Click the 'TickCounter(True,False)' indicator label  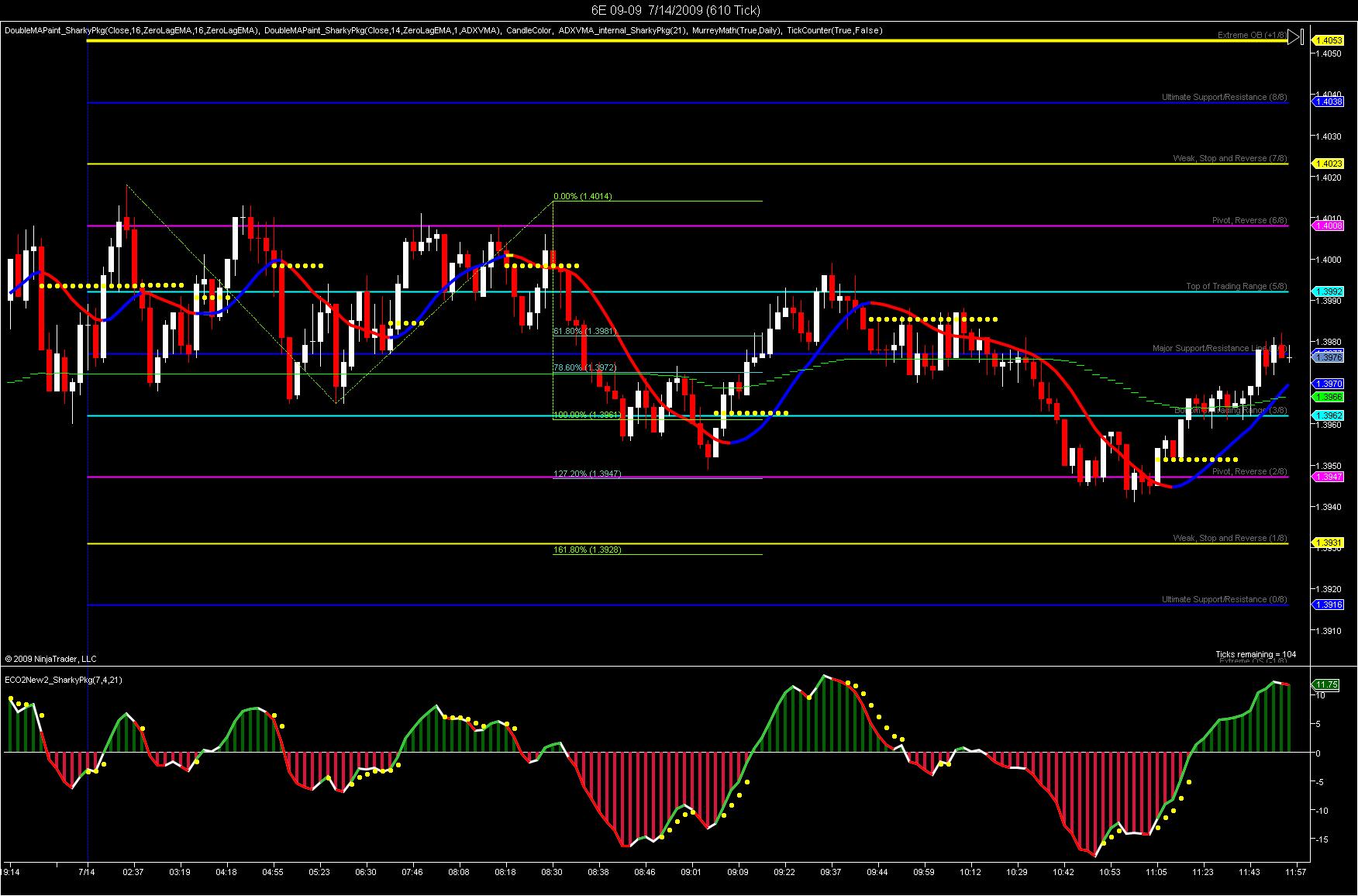834,30
